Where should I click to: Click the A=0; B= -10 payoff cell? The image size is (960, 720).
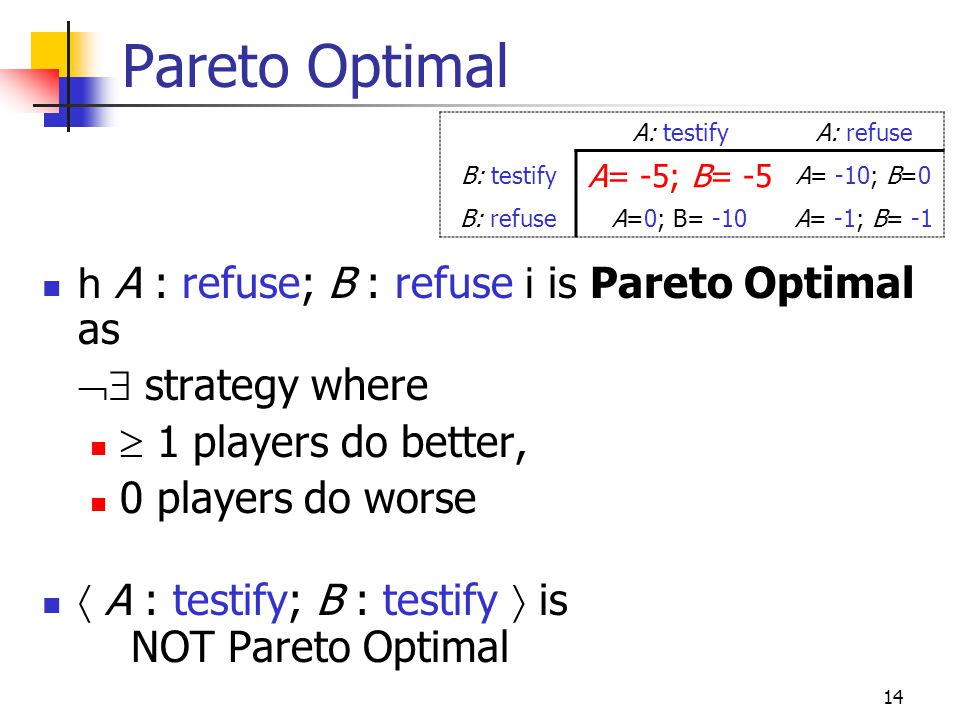680,219
